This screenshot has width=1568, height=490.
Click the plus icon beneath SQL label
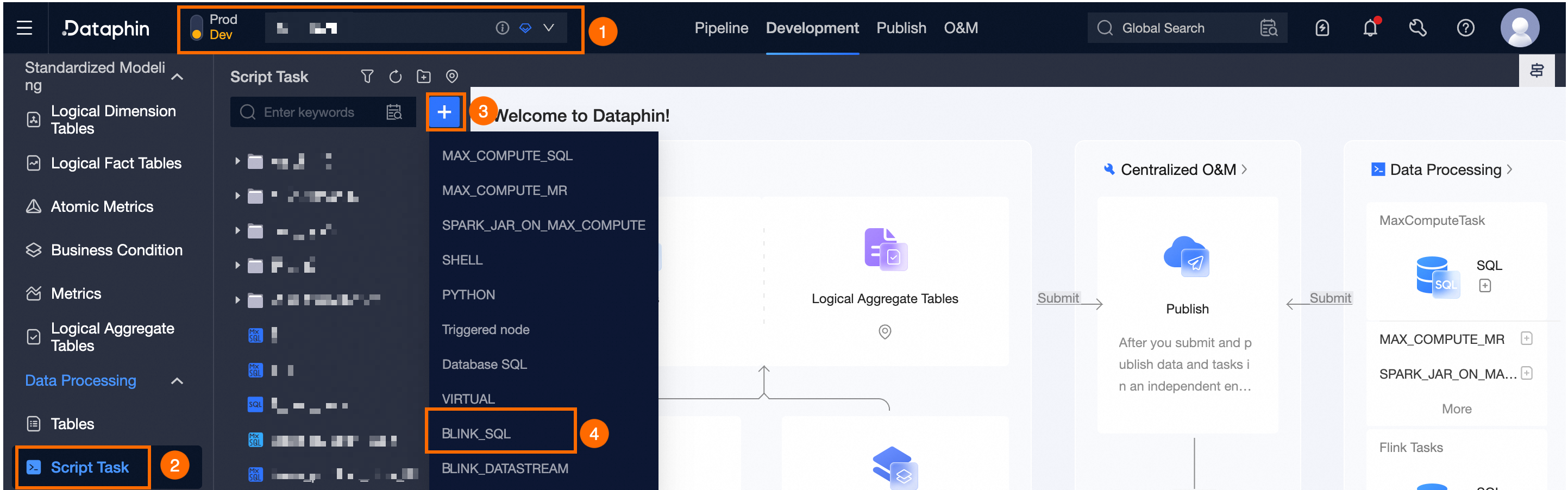1485,286
